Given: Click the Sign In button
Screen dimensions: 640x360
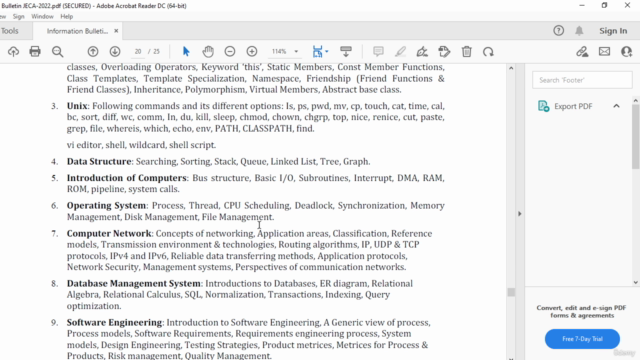Looking at the screenshot, I should point(613,31).
